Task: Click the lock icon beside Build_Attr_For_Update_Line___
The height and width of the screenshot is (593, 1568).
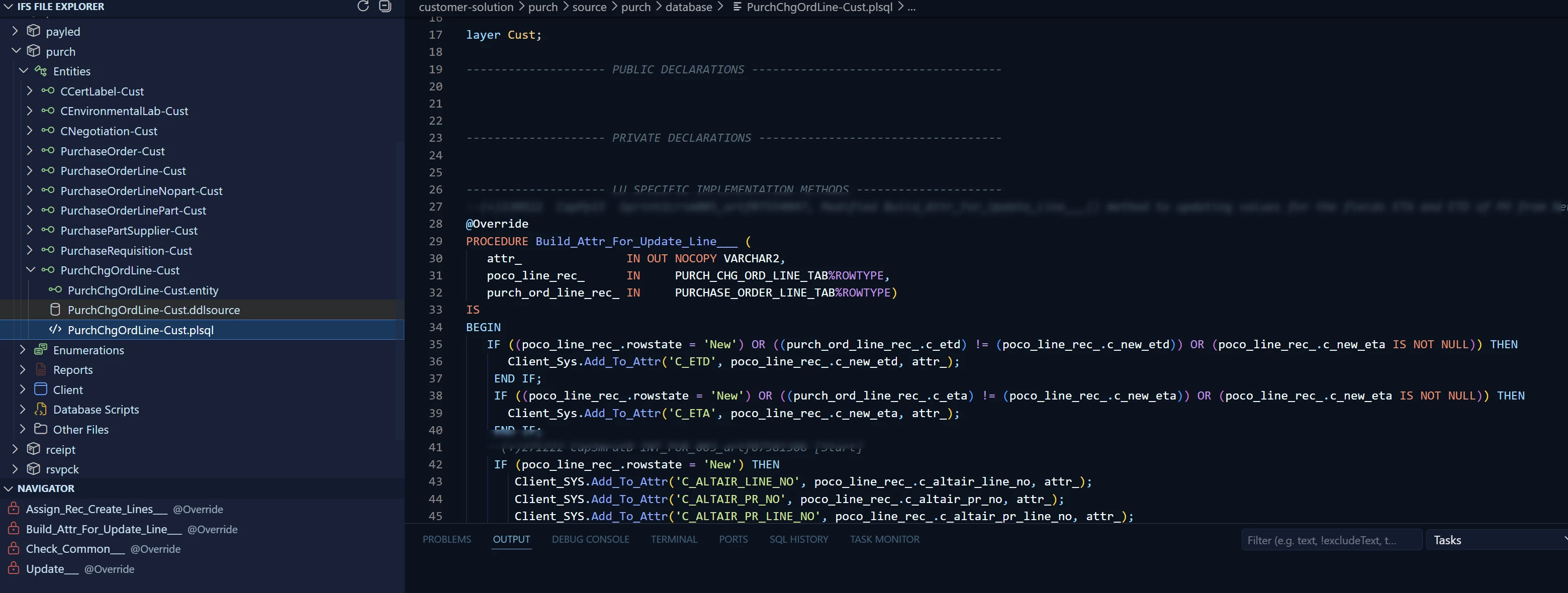Action: (13, 529)
